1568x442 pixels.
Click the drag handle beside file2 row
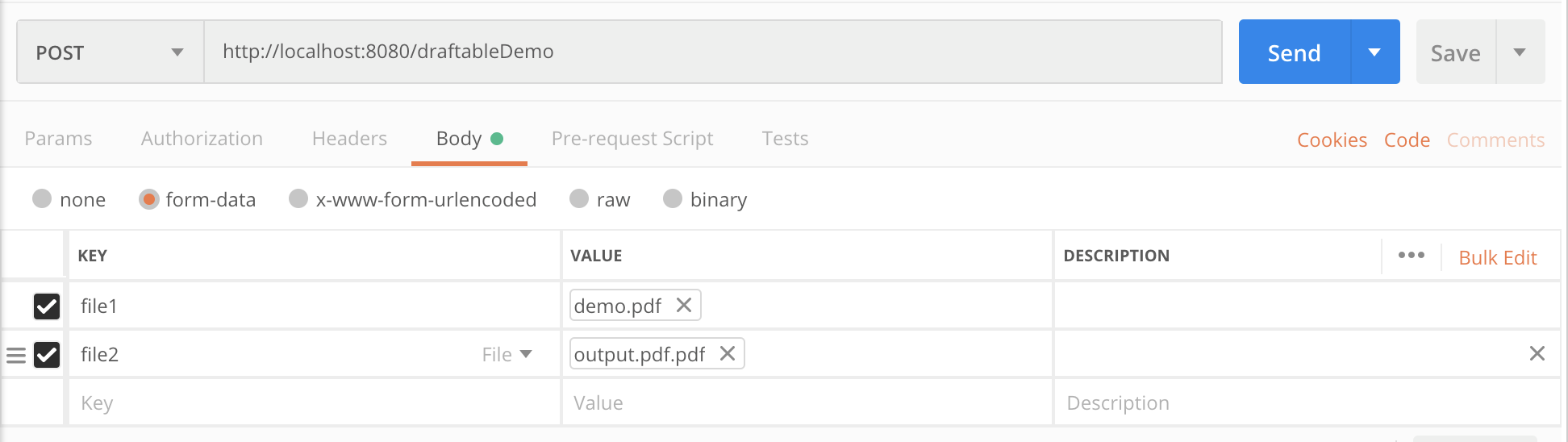(16, 355)
